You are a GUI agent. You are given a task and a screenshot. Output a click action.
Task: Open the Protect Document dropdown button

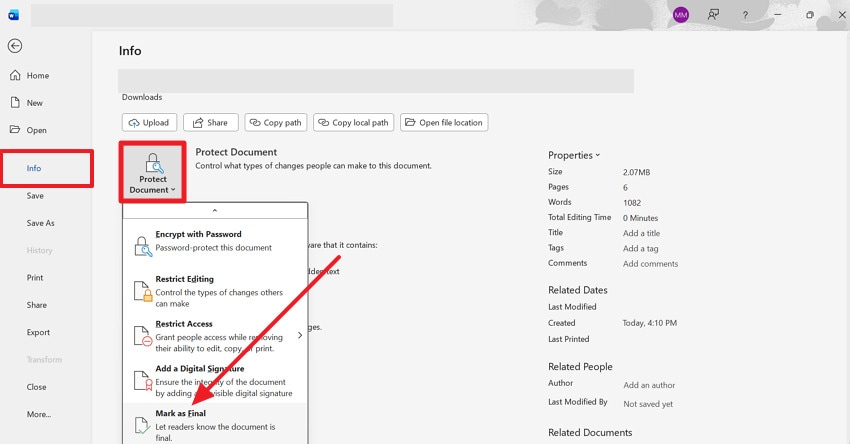[x=152, y=172]
